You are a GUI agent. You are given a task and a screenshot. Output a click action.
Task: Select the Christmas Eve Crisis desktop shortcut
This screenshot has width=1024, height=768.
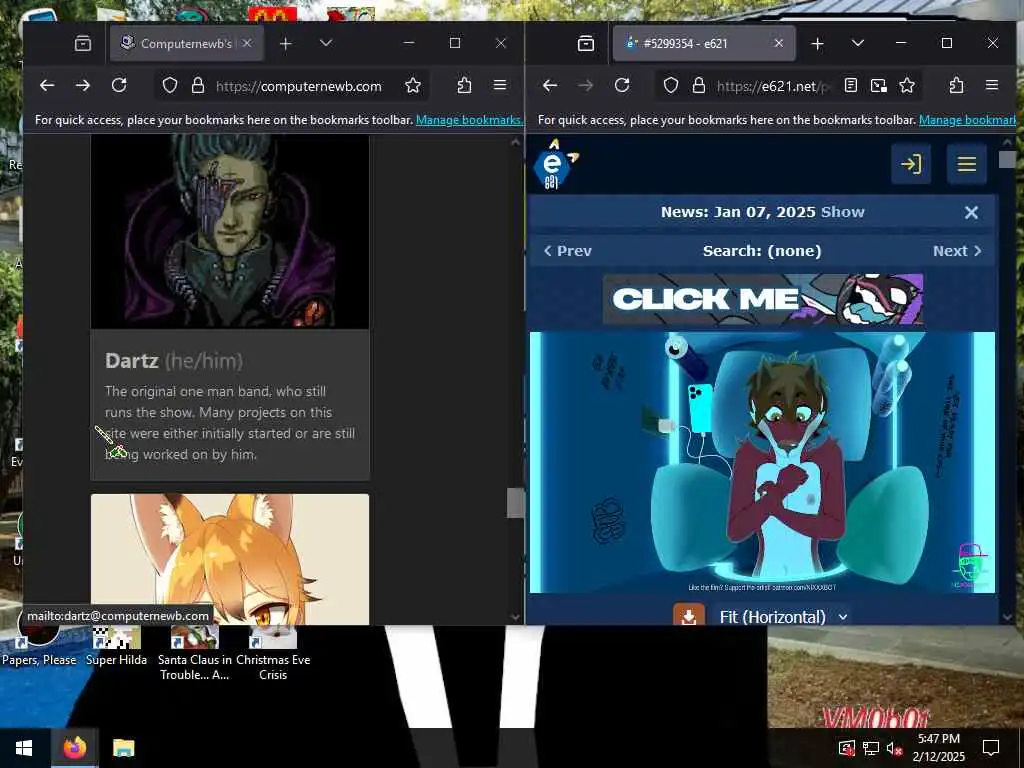pos(273,654)
